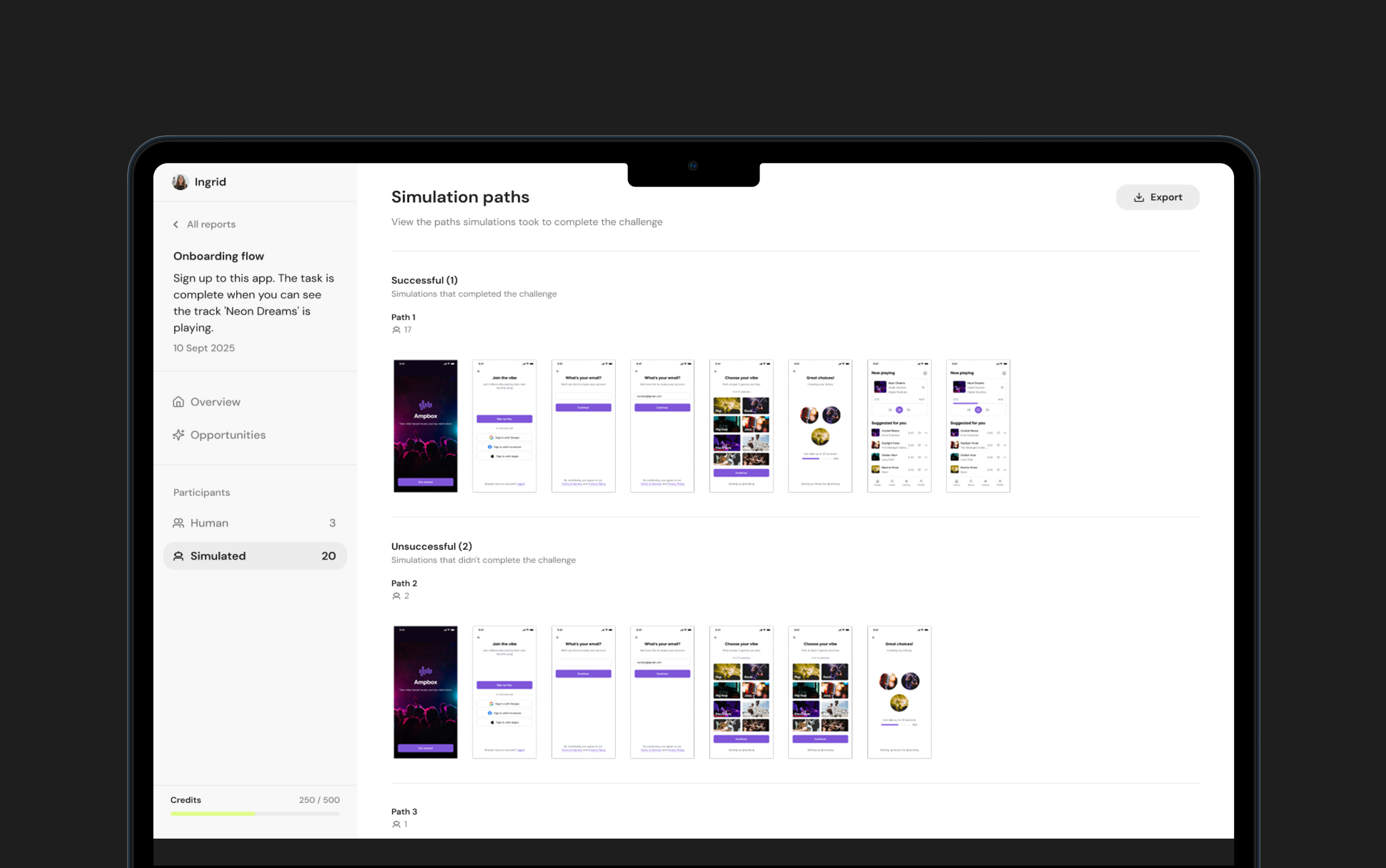Click the back chevron beside All reports
The image size is (1386, 868).
176,224
